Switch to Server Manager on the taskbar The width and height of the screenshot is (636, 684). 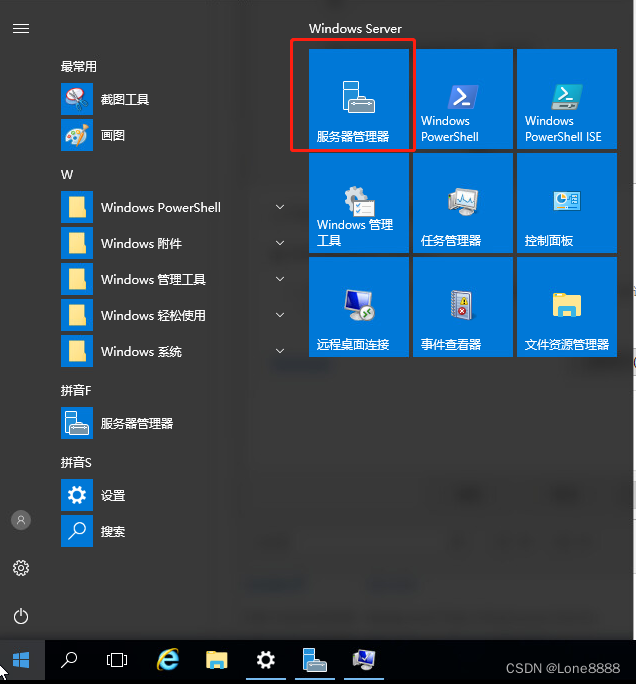(315, 660)
